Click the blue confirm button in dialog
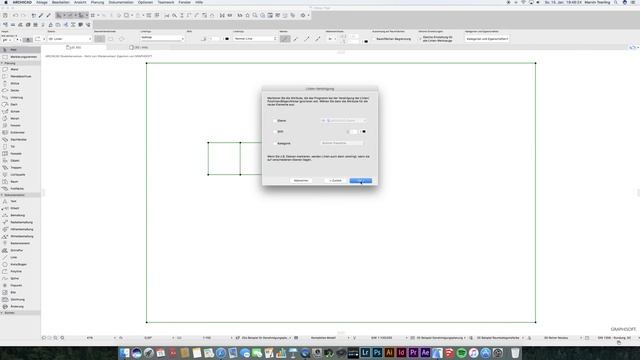The height and width of the screenshot is (360, 640). [x=361, y=180]
